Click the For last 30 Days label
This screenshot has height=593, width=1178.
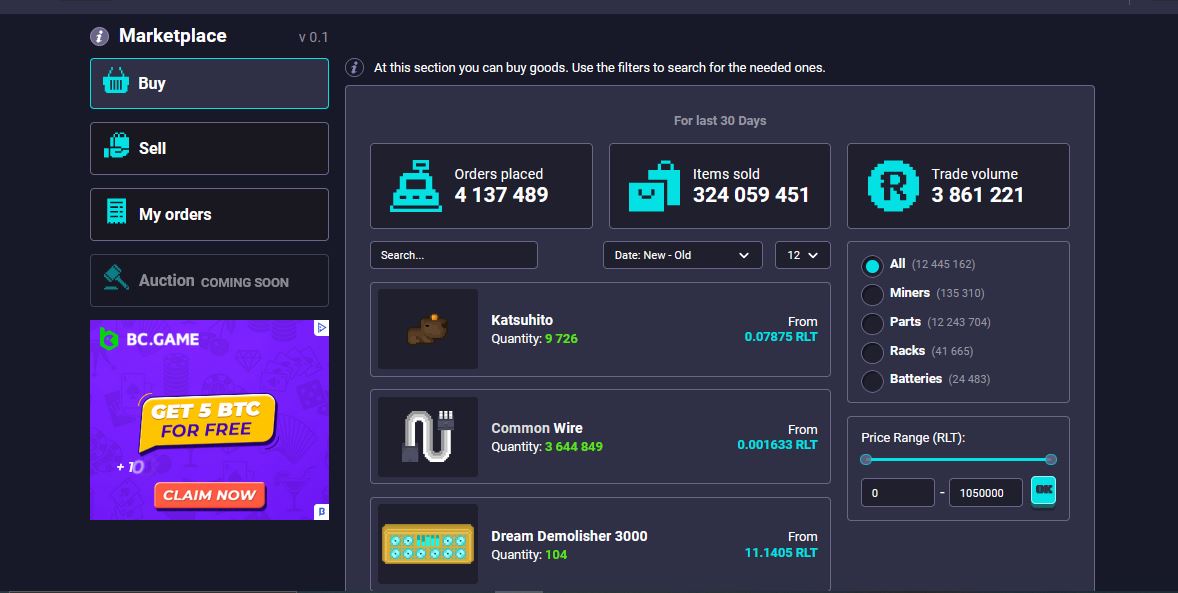tap(720, 120)
